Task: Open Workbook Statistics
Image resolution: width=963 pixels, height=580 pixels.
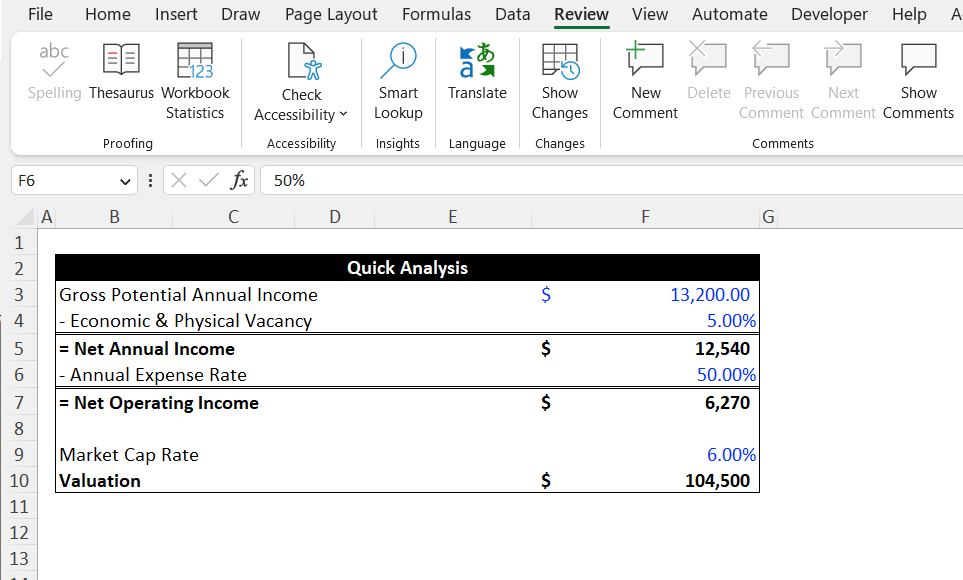Action: (195, 81)
